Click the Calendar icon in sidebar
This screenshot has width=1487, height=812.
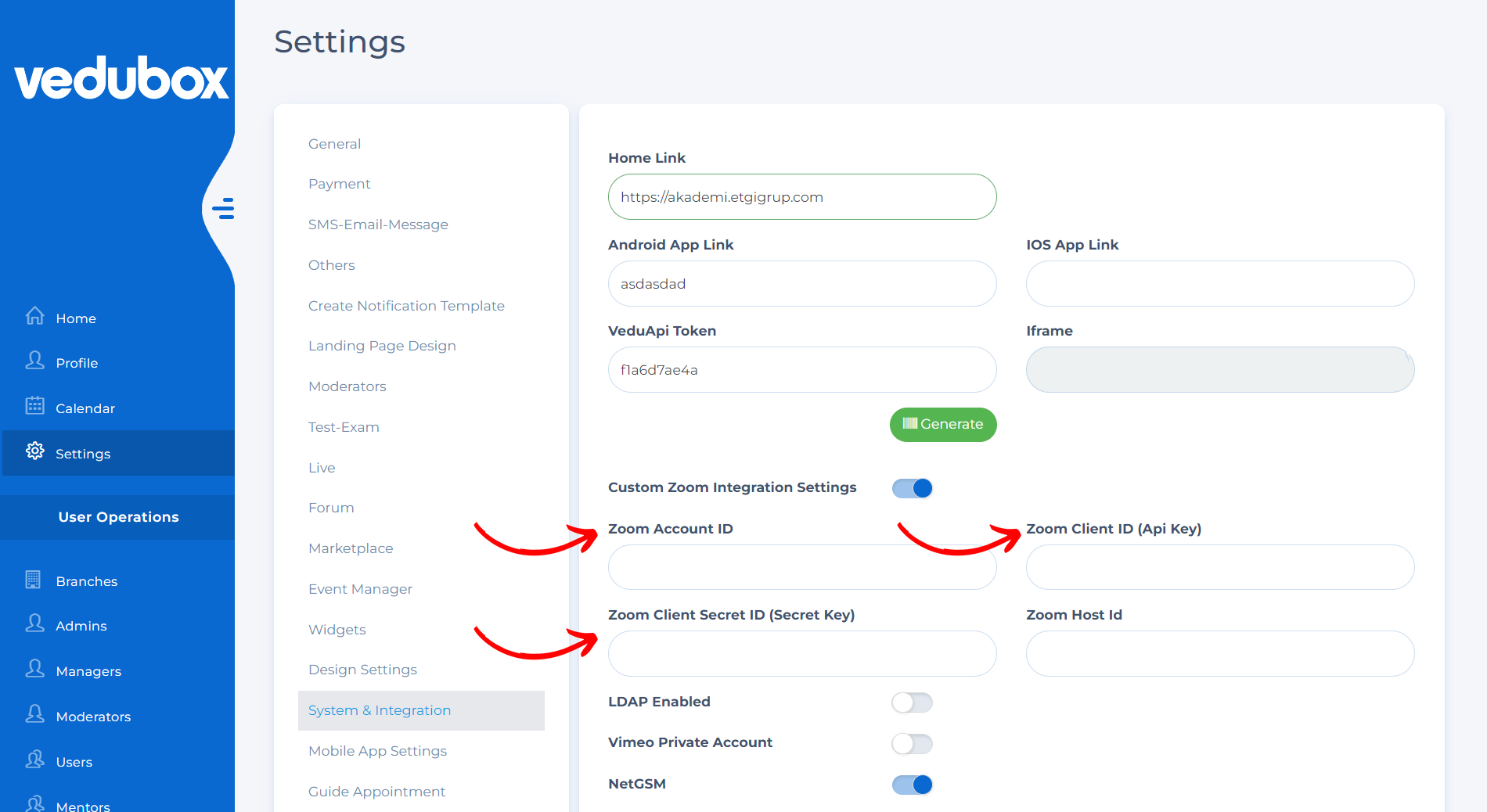point(35,405)
